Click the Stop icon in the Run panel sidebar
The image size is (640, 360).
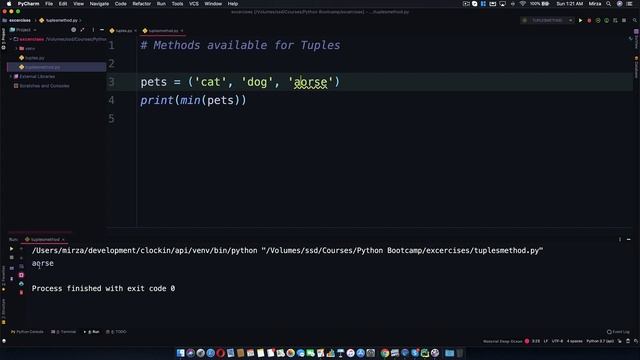[x=11, y=258]
